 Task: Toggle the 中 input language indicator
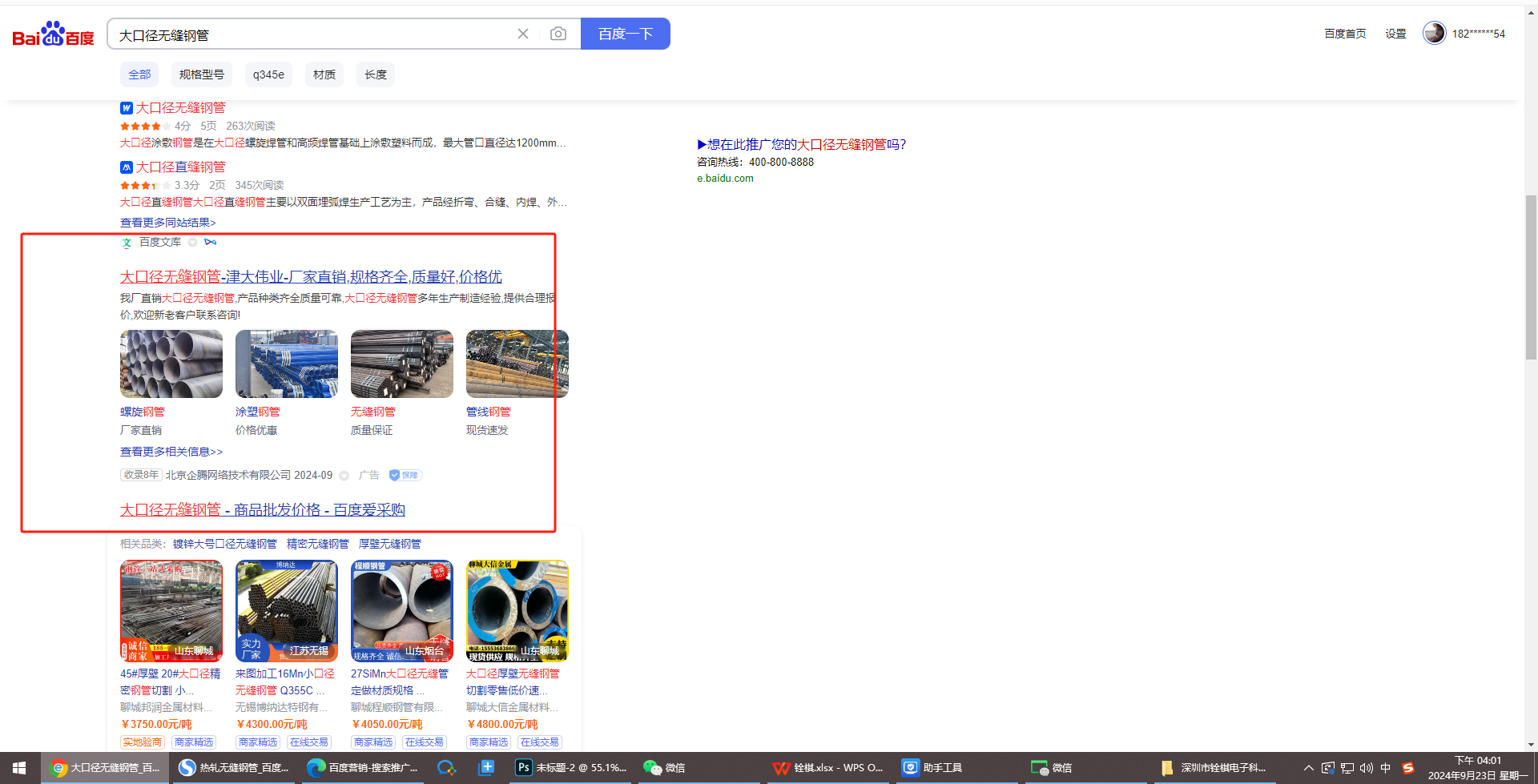point(1386,768)
